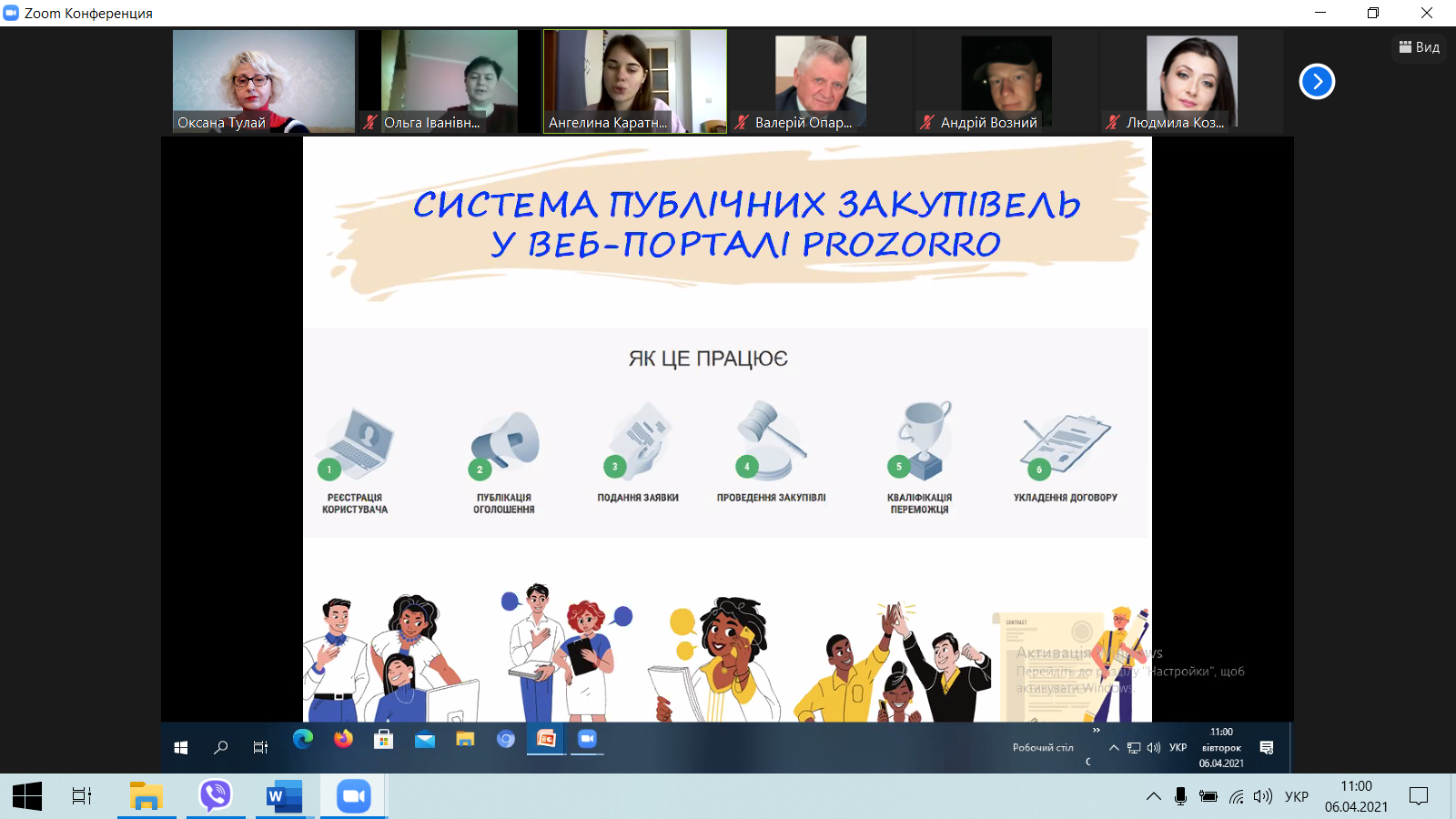Click muted mic icon by Ольга Іванівн...
The width and height of the screenshot is (1456, 819).
pyautogui.click(x=370, y=122)
